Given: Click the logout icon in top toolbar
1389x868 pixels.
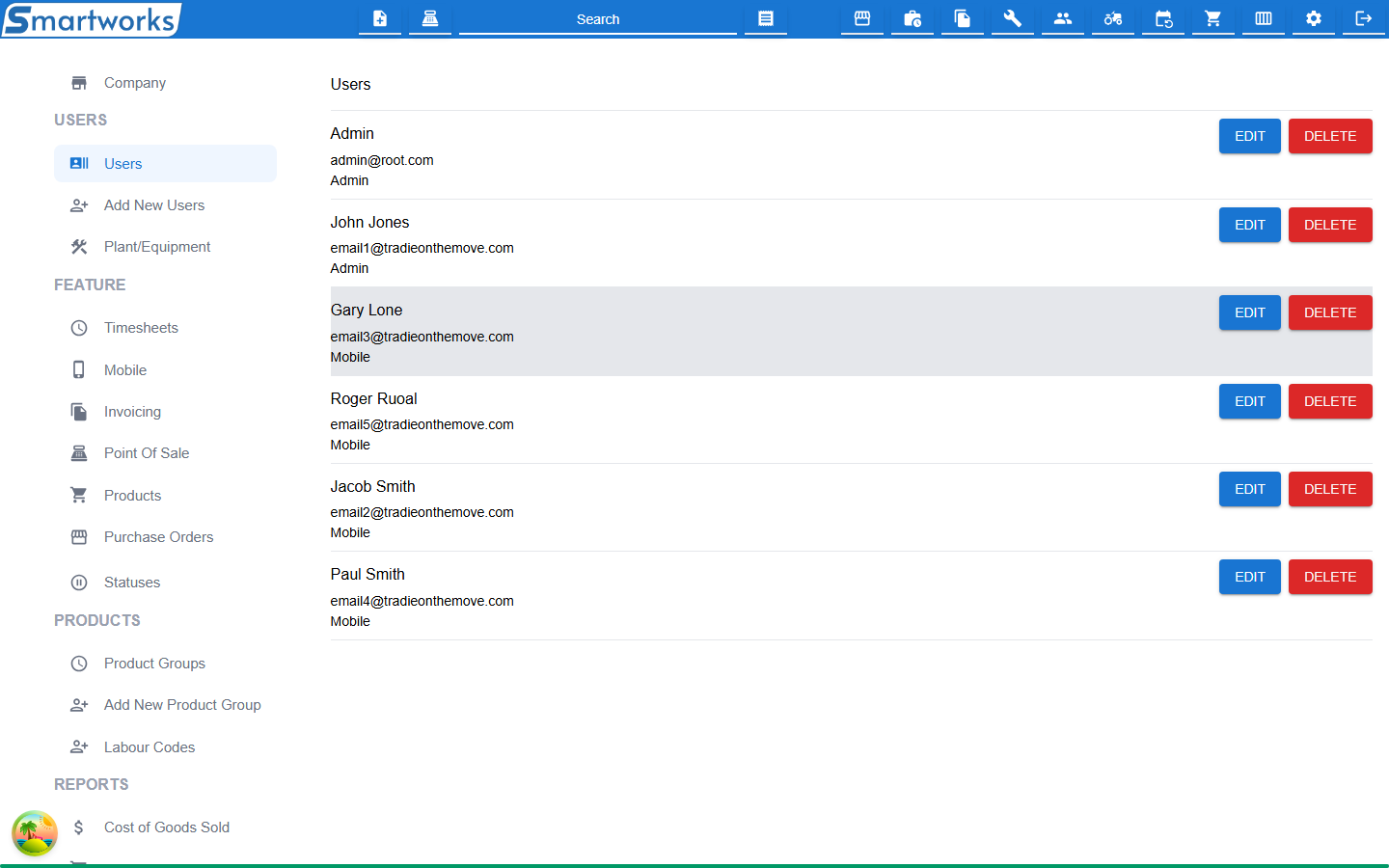Looking at the screenshot, I should tap(1364, 18).
